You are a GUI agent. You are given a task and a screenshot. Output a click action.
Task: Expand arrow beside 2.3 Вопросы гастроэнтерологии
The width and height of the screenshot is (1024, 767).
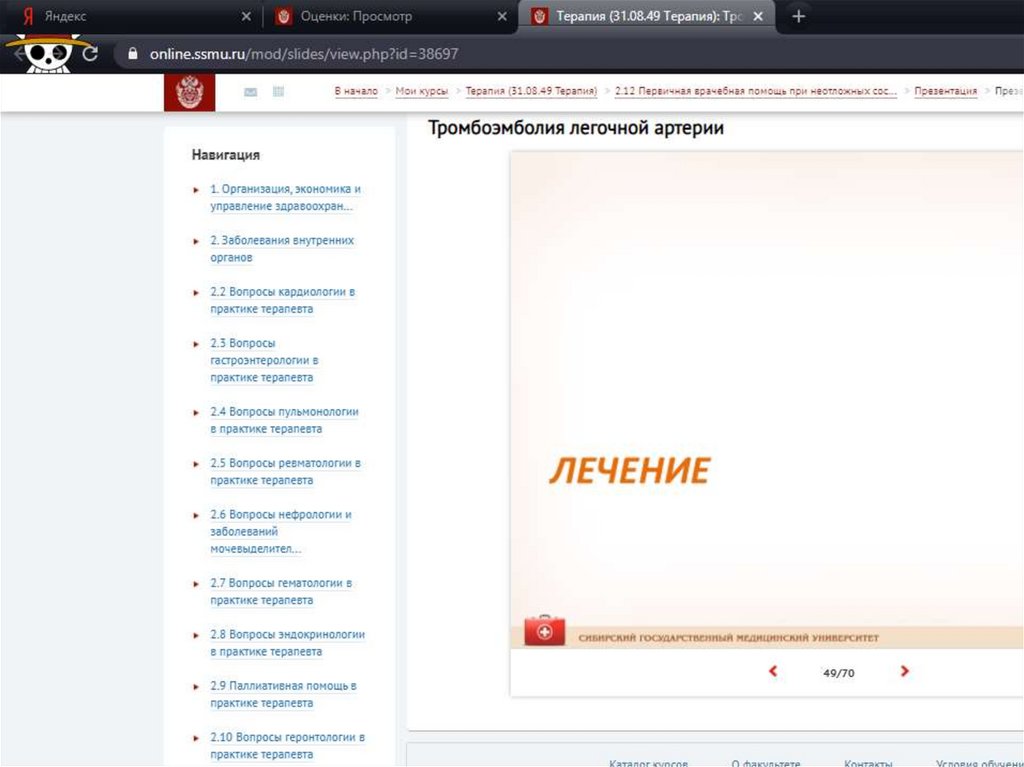tap(196, 344)
